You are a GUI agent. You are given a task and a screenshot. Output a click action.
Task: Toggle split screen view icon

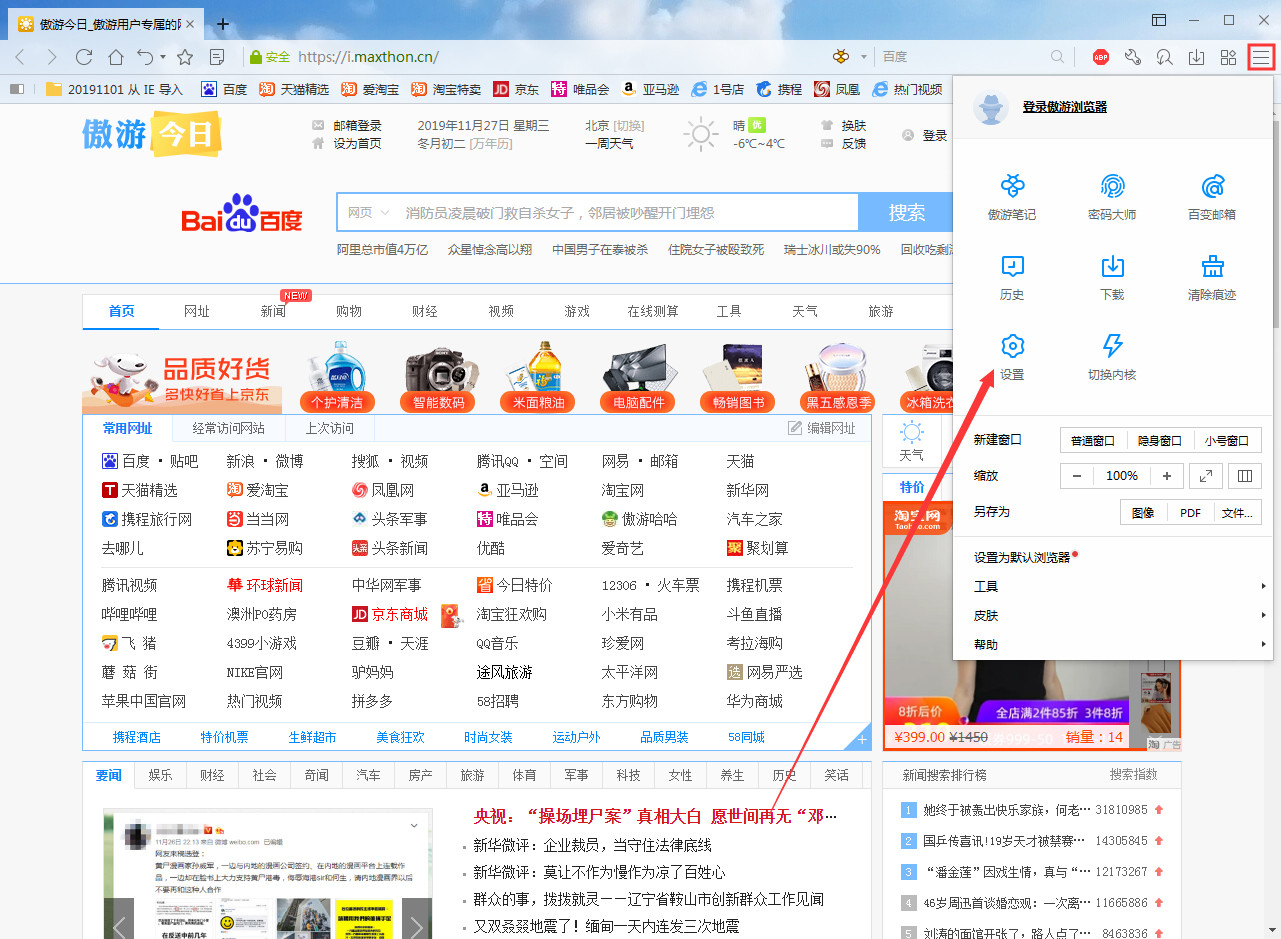point(1245,476)
